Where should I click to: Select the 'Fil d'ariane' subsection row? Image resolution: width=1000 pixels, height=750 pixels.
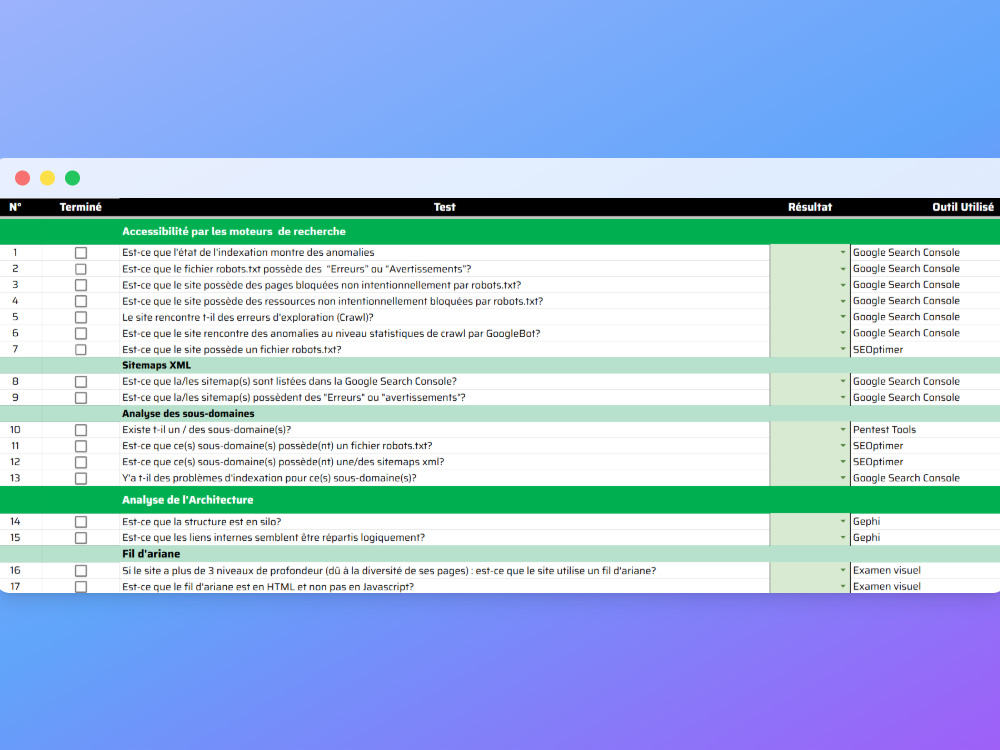click(x=500, y=554)
